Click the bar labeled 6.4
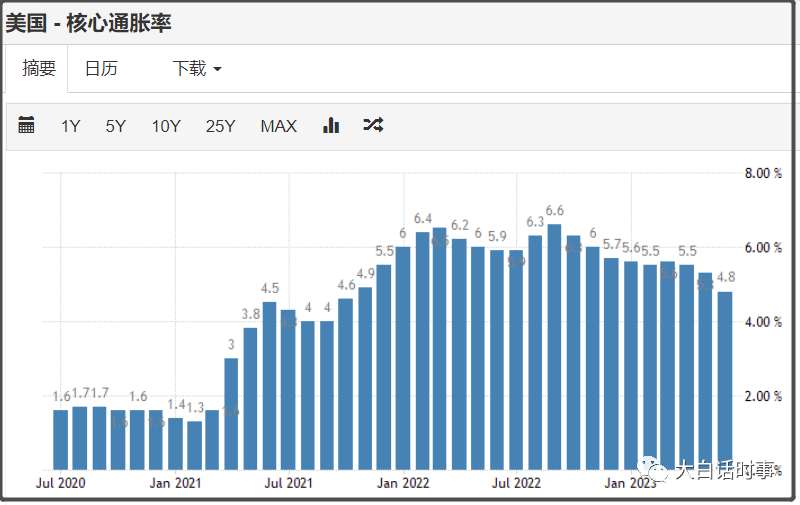The image size is (800, 505). tap(422, 351)
